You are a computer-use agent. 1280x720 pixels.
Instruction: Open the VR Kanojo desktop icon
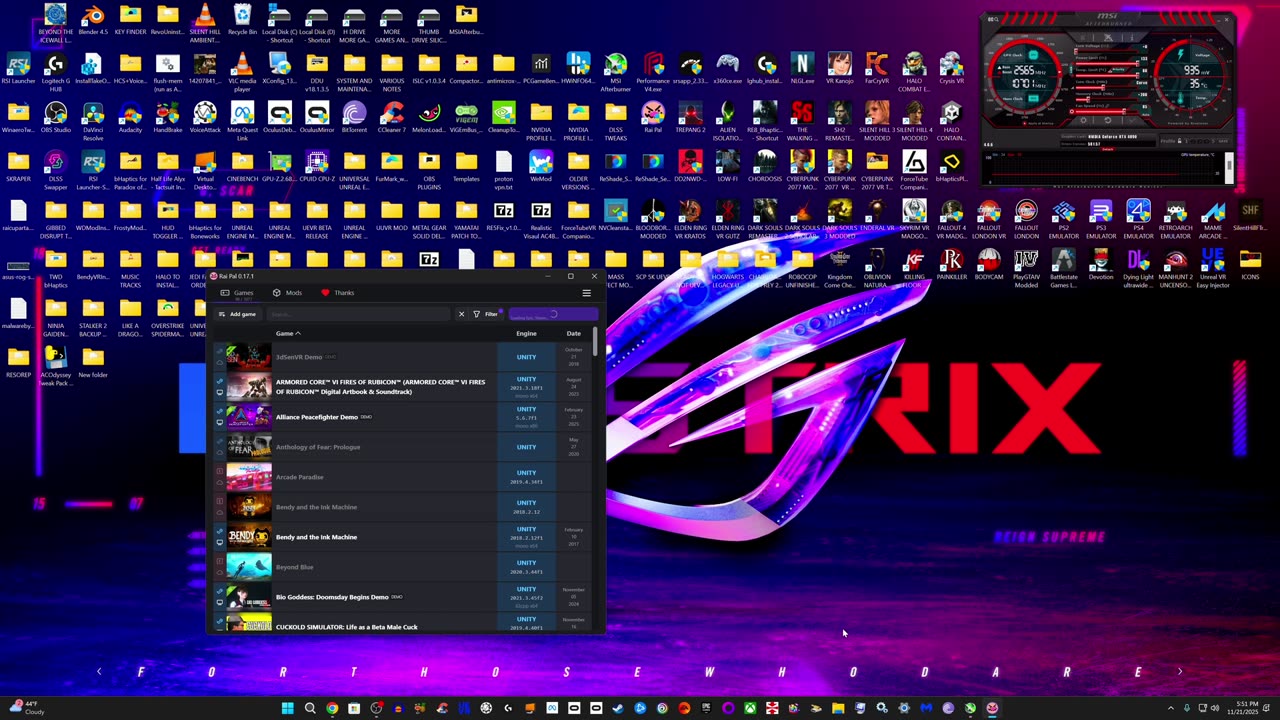(x=839, y=70)
